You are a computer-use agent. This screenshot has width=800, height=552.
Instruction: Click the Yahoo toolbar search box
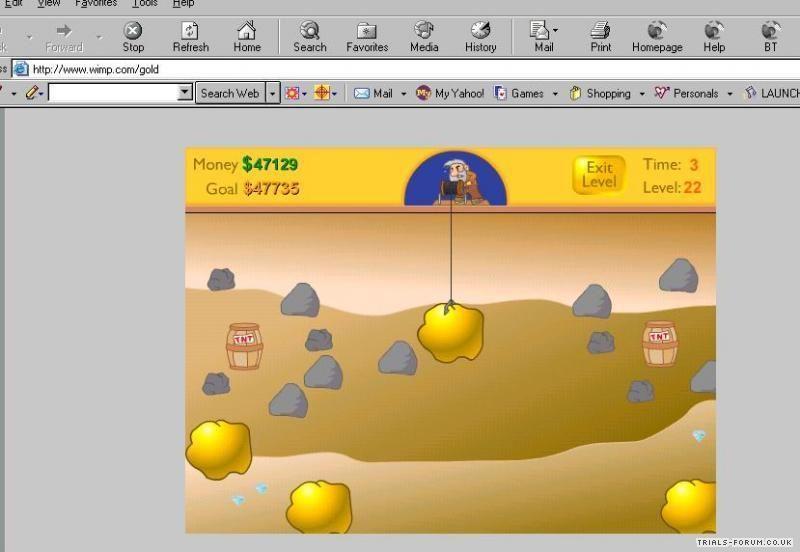click(113, 93)
